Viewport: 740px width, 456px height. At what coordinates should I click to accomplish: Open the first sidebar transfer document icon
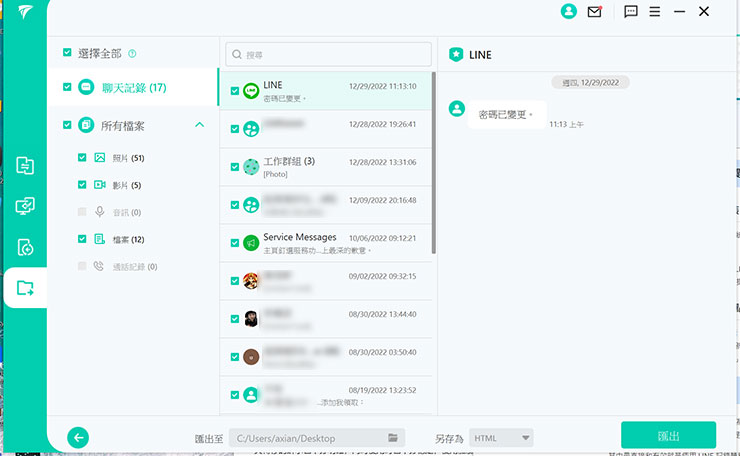[25, 166]
